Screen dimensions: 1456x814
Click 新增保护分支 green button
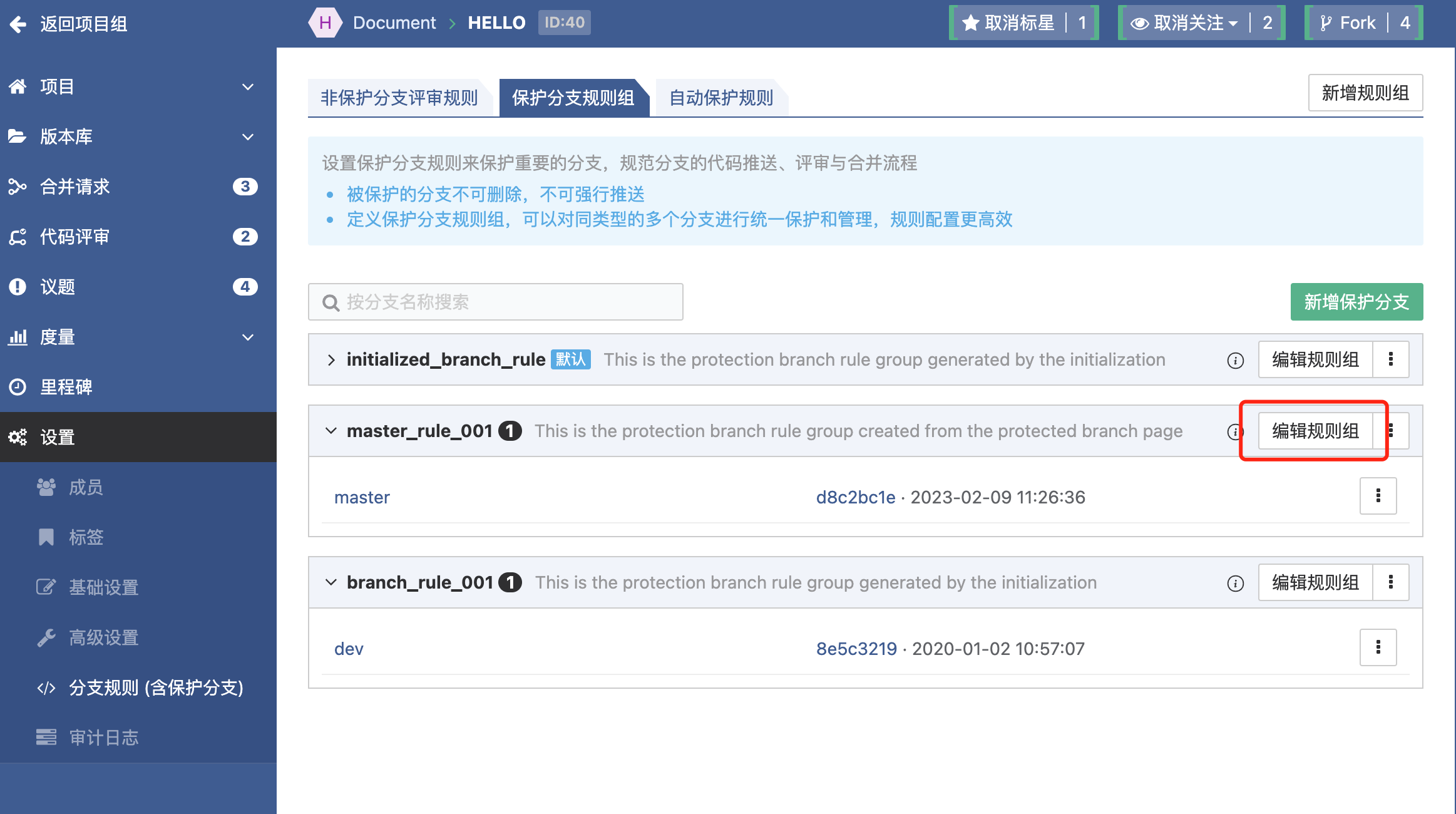[1356, 302]
